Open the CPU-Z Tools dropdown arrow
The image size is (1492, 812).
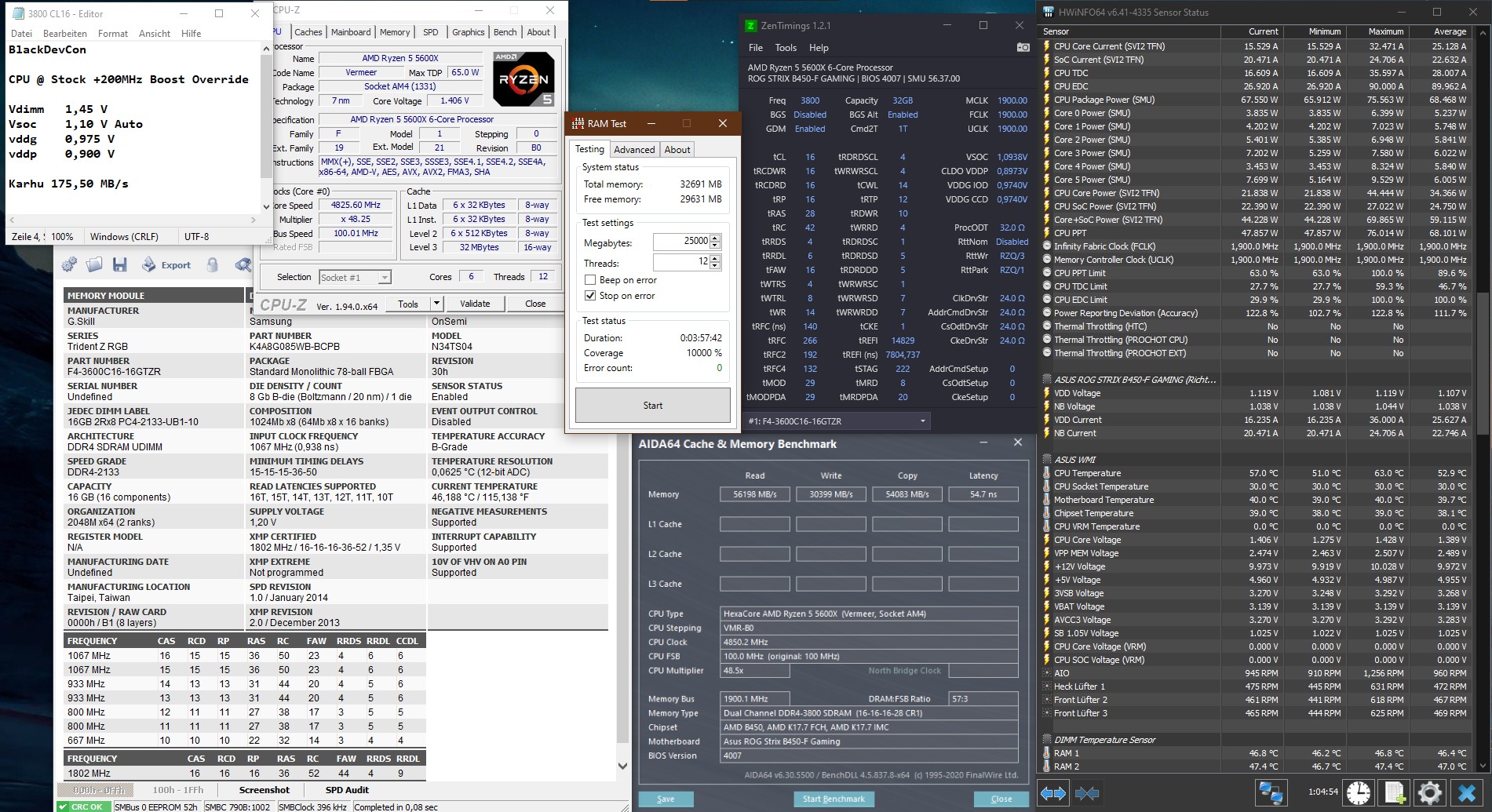(x=437, y=304)
